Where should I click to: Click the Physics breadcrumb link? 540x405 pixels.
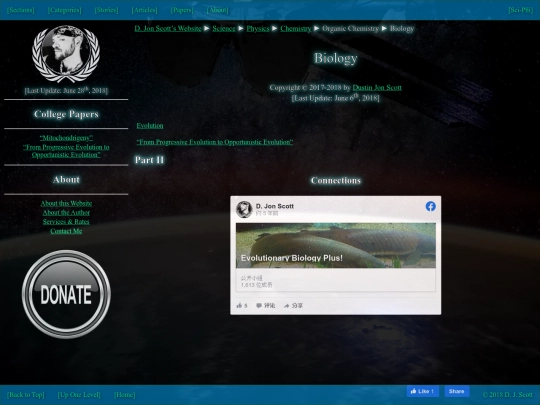(x=258, y=29)
